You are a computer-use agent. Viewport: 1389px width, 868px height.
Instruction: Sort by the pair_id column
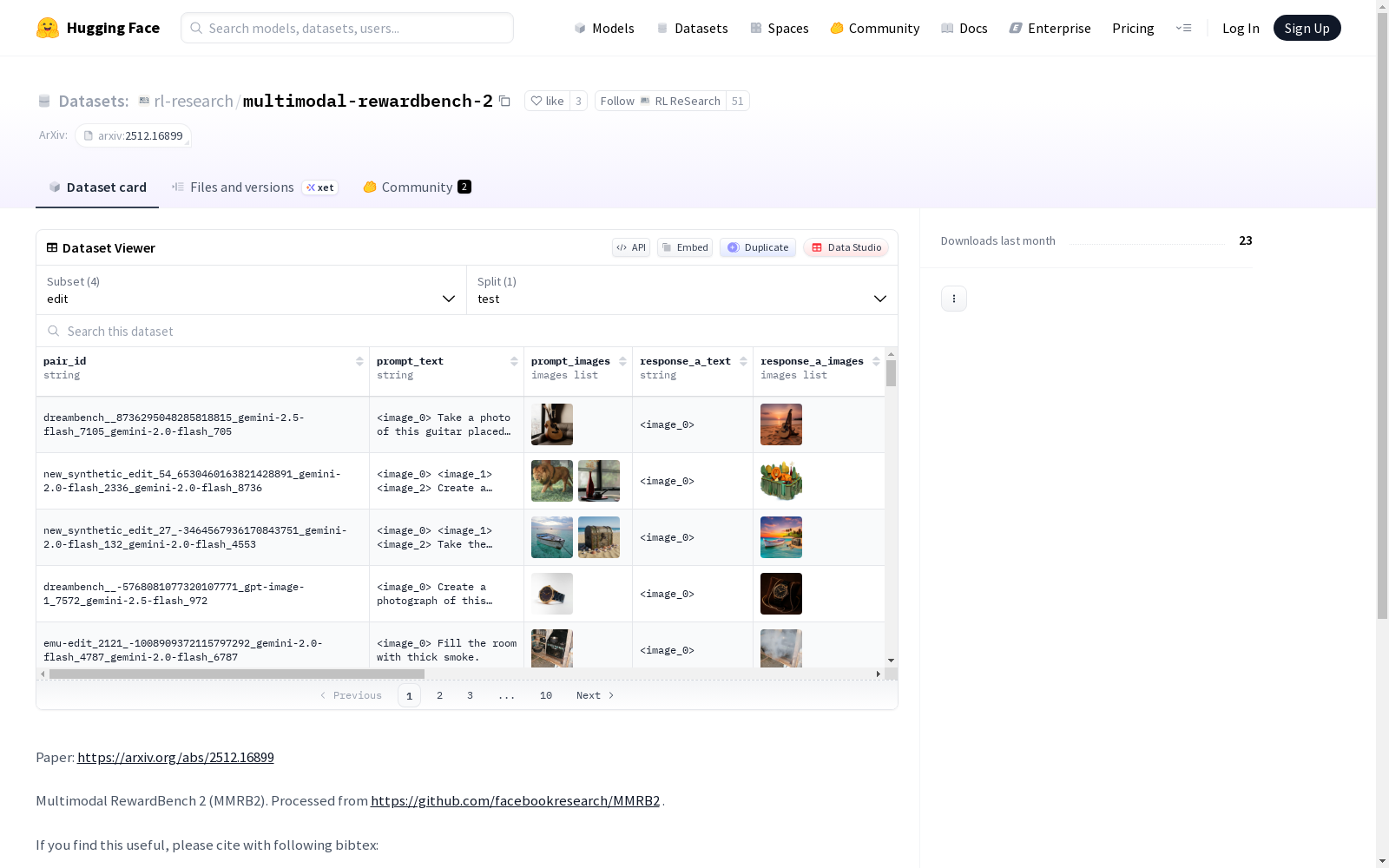tap(359, 361)
